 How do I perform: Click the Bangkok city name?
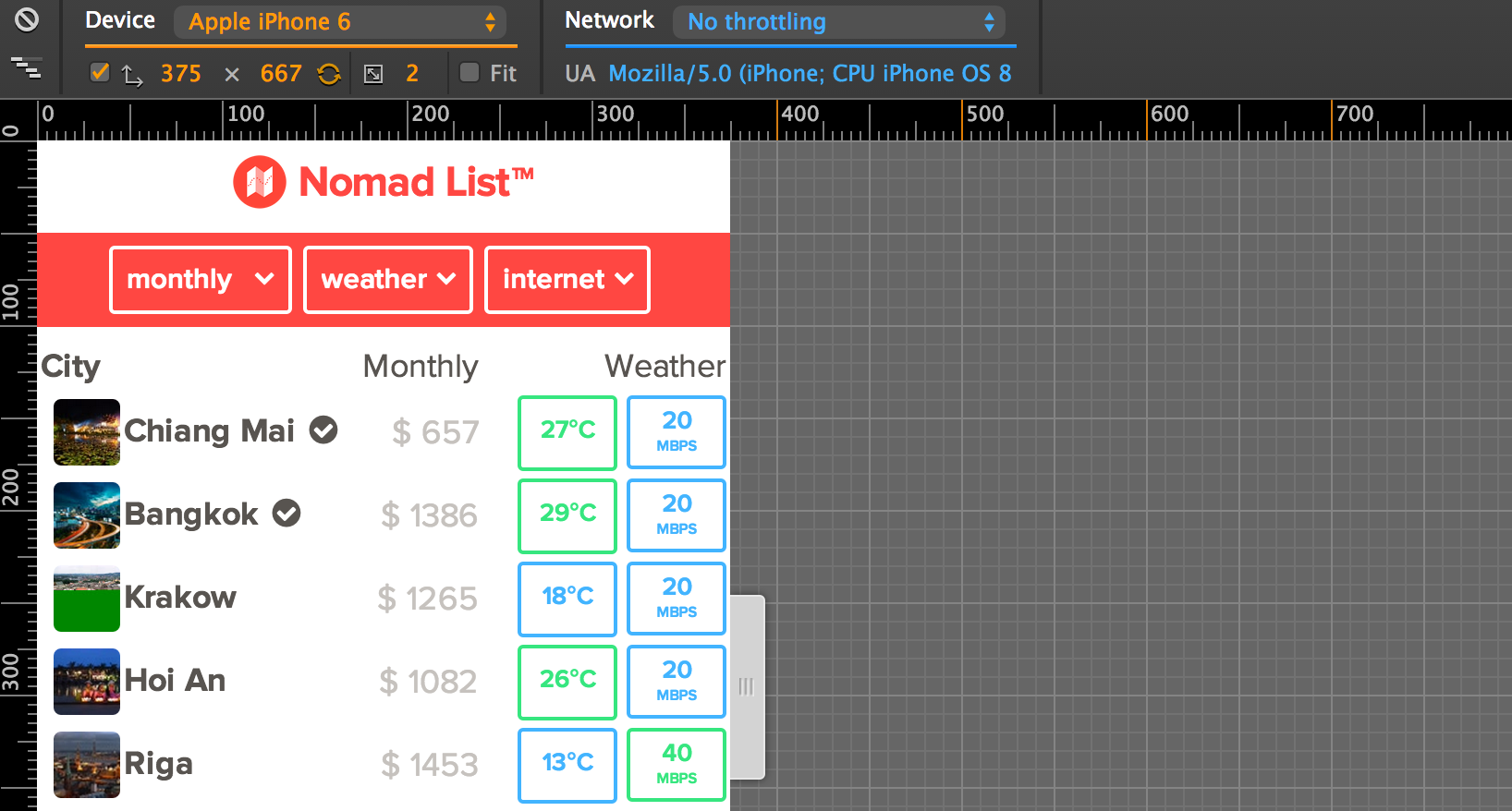[x=191, y=514]
